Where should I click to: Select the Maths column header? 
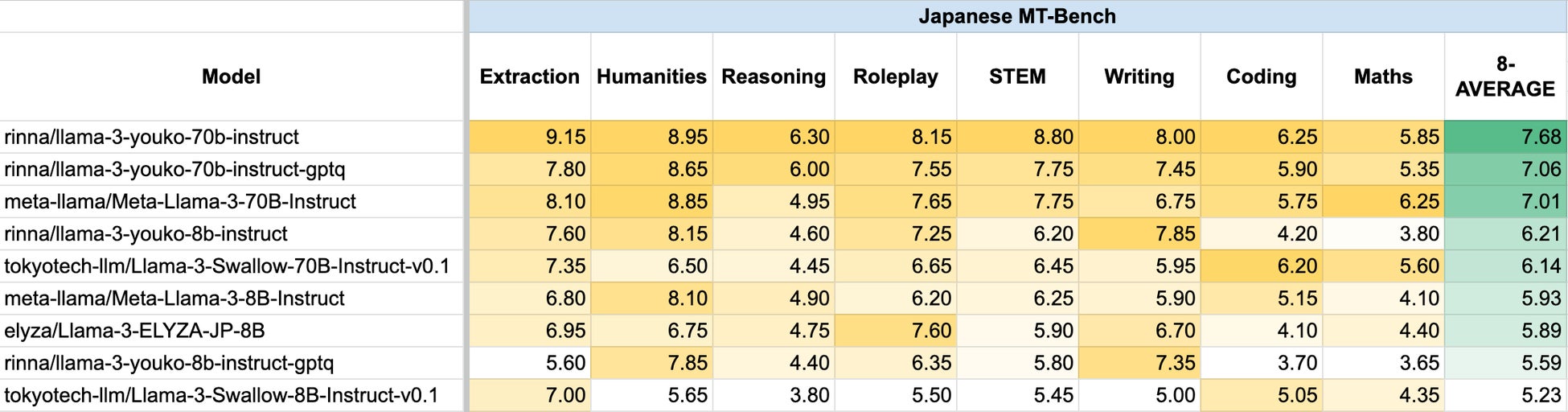pos(1383,76)
